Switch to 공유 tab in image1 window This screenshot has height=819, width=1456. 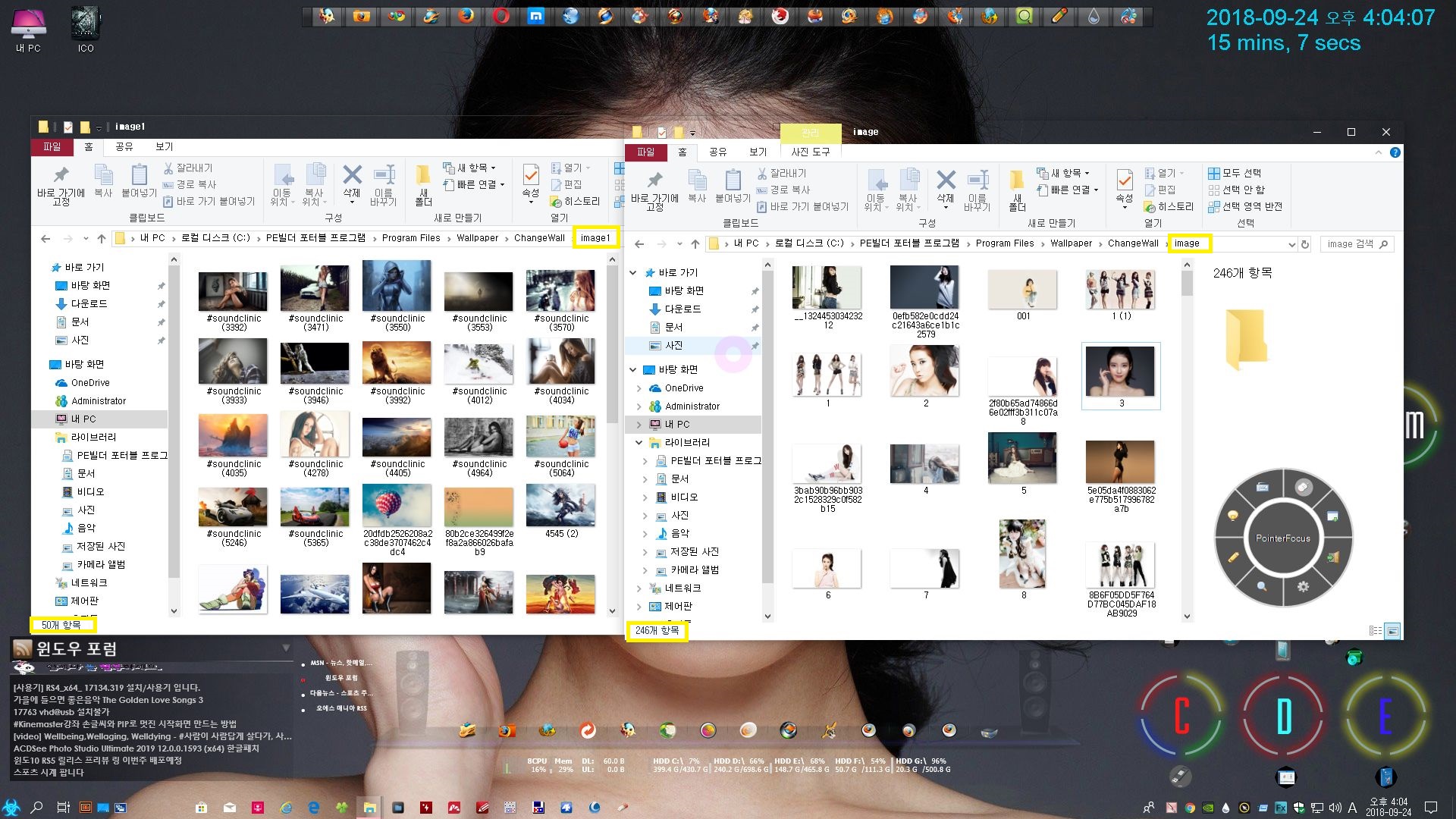(x=124, y=146)
